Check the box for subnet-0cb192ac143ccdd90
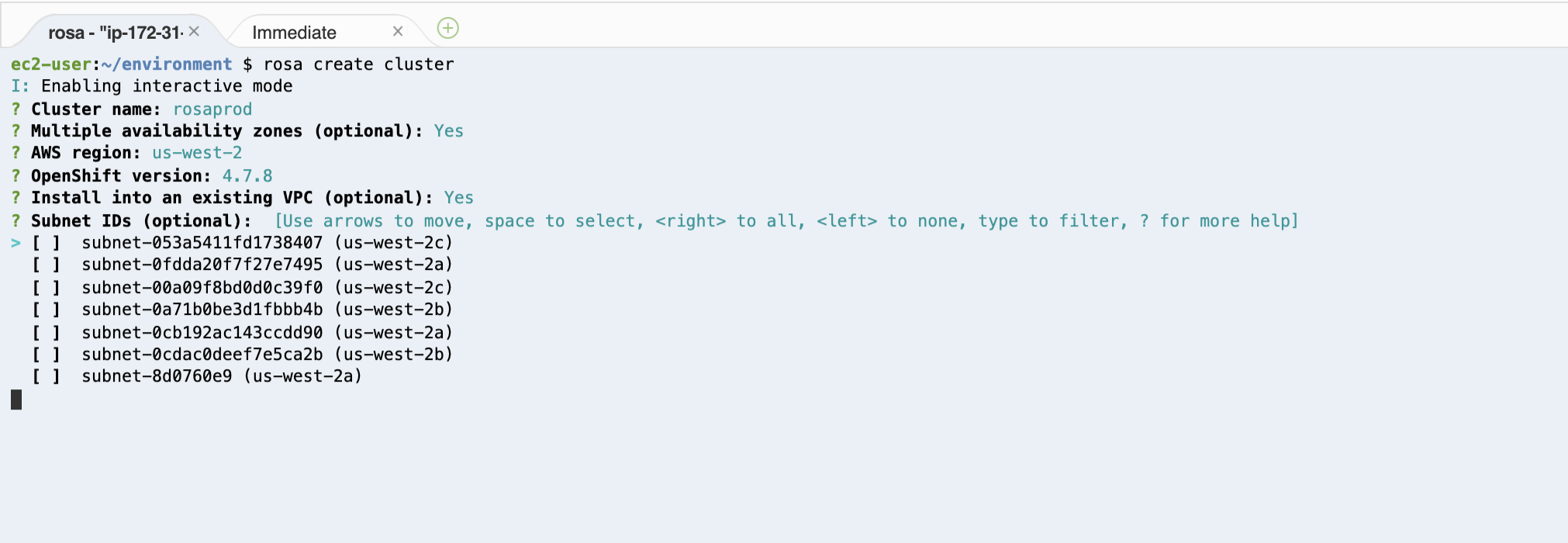 coord(46,333)
